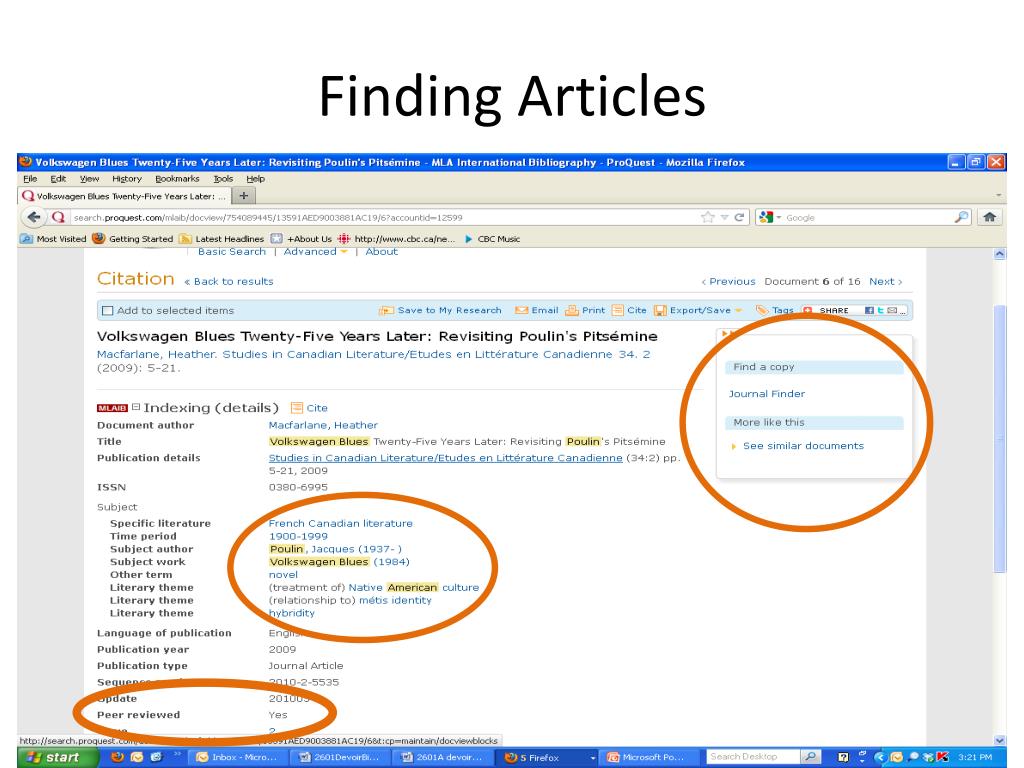This screenshot has height=768, width=1024.
Task: Bookmark page with the star icon
Action: pos(707,217)
